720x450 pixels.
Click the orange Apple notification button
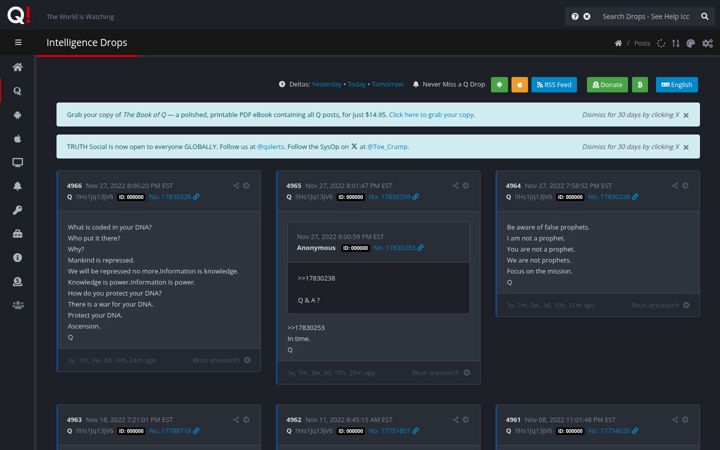tap(519, 84)
